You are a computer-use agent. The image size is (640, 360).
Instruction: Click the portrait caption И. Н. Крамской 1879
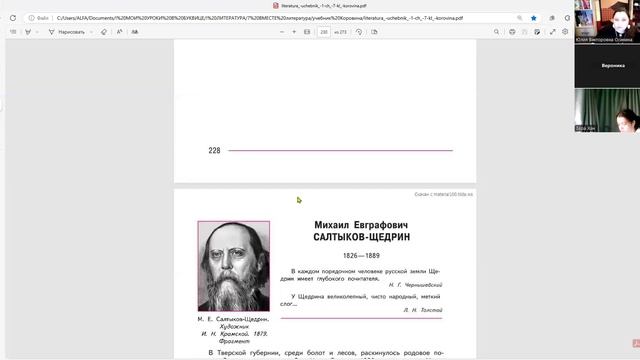tap(234, 334)
